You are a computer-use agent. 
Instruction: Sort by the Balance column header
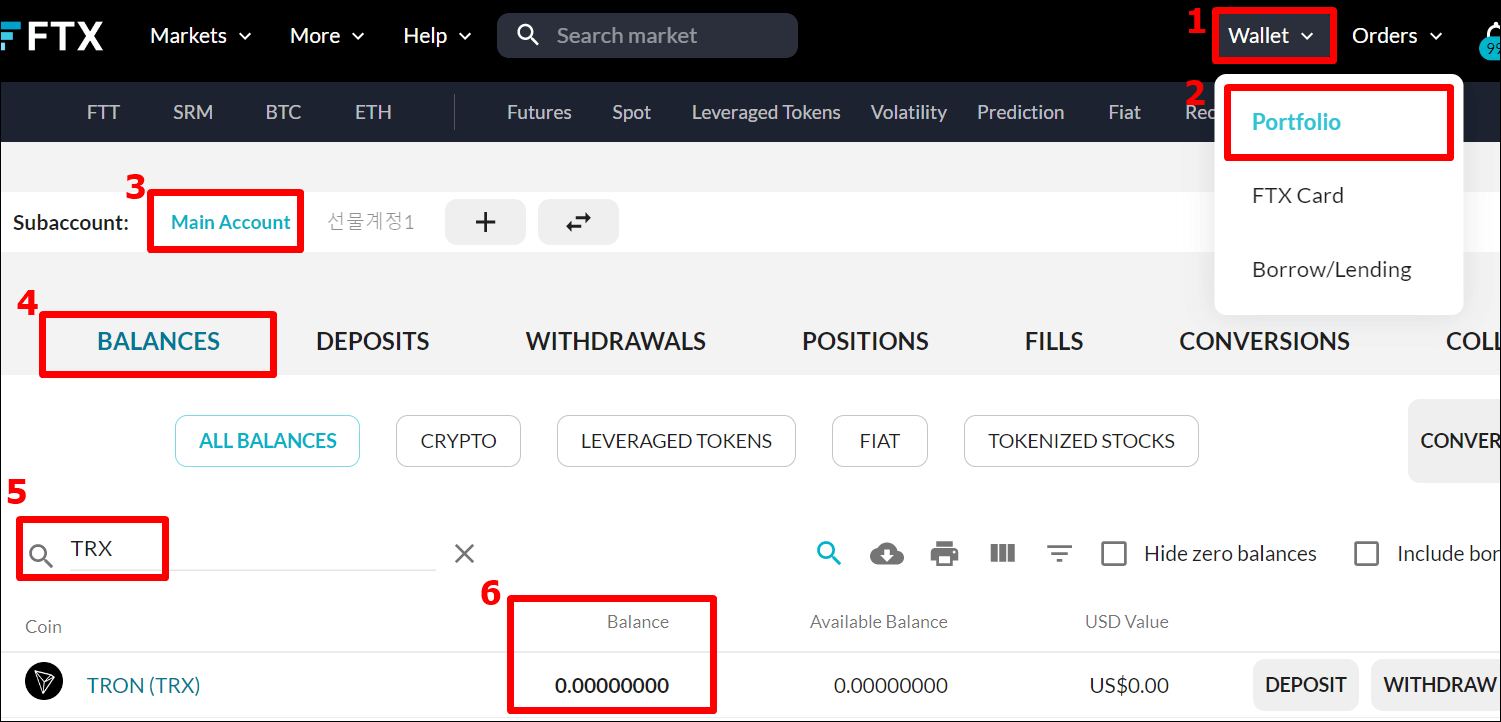click(x=638, y=622)
